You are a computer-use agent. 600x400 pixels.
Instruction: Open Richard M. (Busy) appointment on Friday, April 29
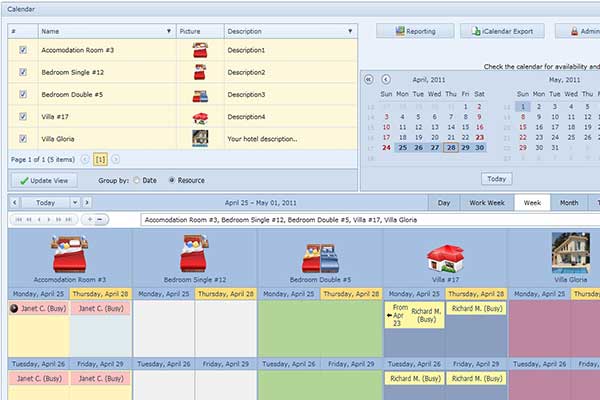tap(476, 379)
